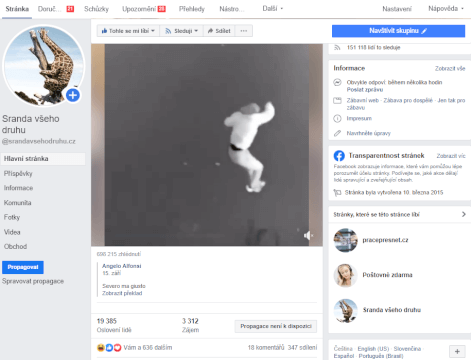Screen dimensions: 471x360
Task: Open the Nápověda dropdown
Action: (446, 9)
